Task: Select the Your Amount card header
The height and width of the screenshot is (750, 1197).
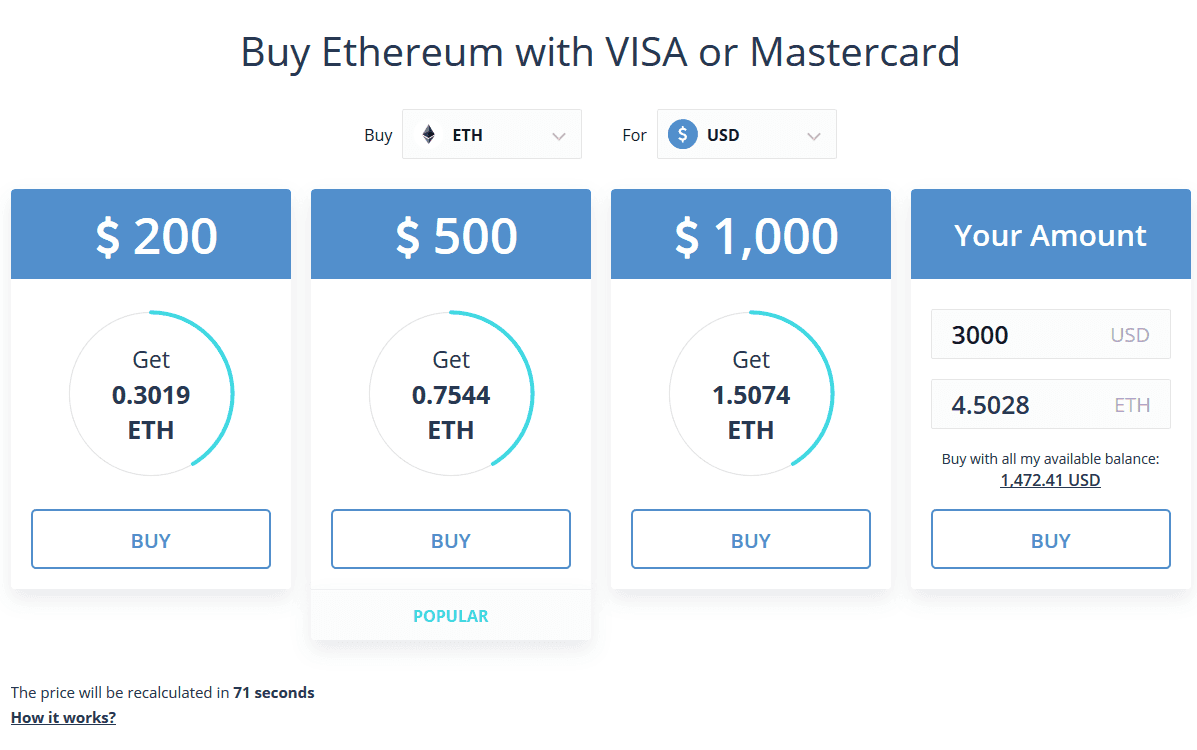Action: tap(1051, 234)
